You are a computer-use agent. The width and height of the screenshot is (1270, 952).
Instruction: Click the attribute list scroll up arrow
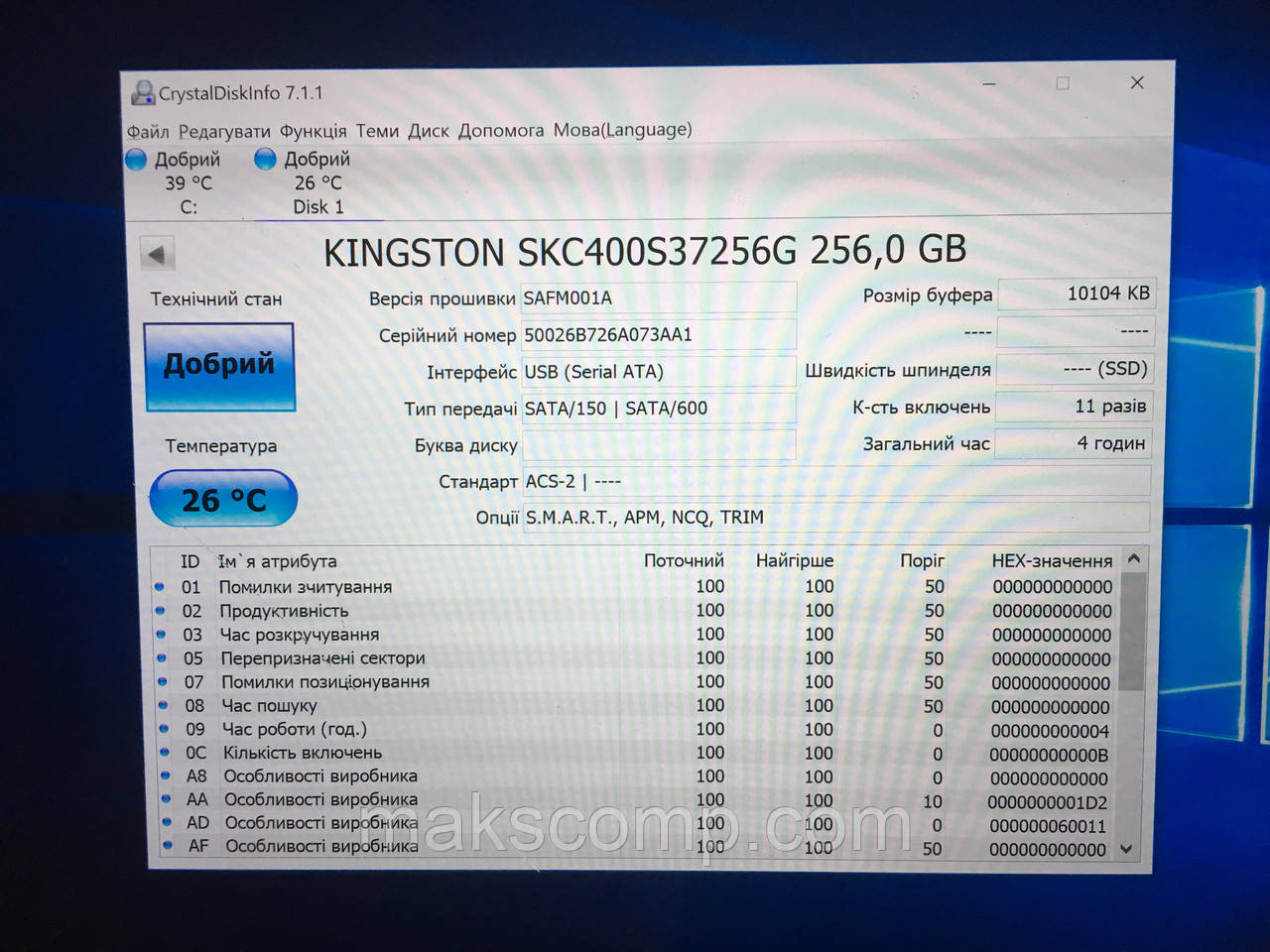click(1134, 559)
